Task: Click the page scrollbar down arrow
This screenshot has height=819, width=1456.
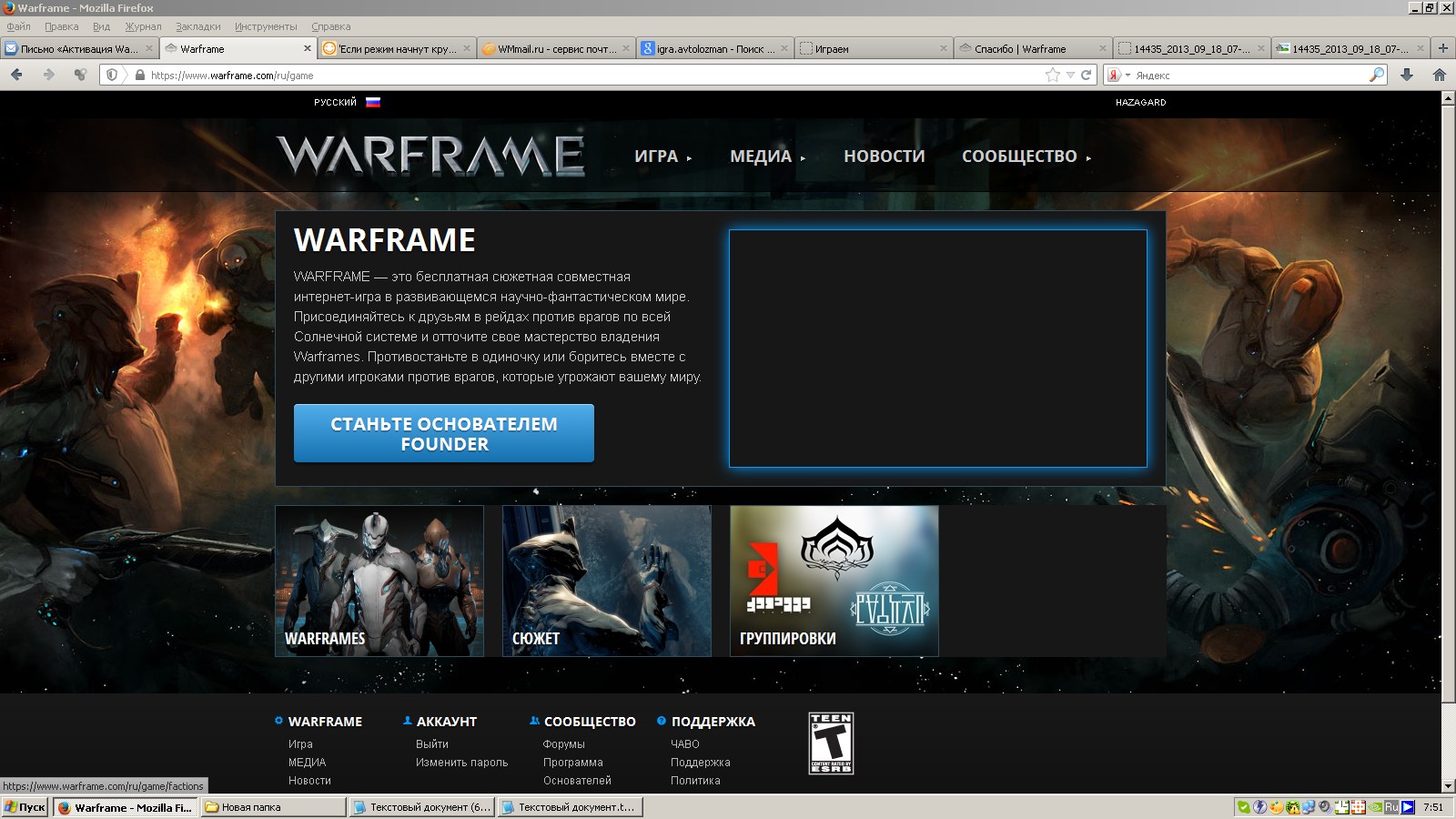Action: click(1448, 786)
